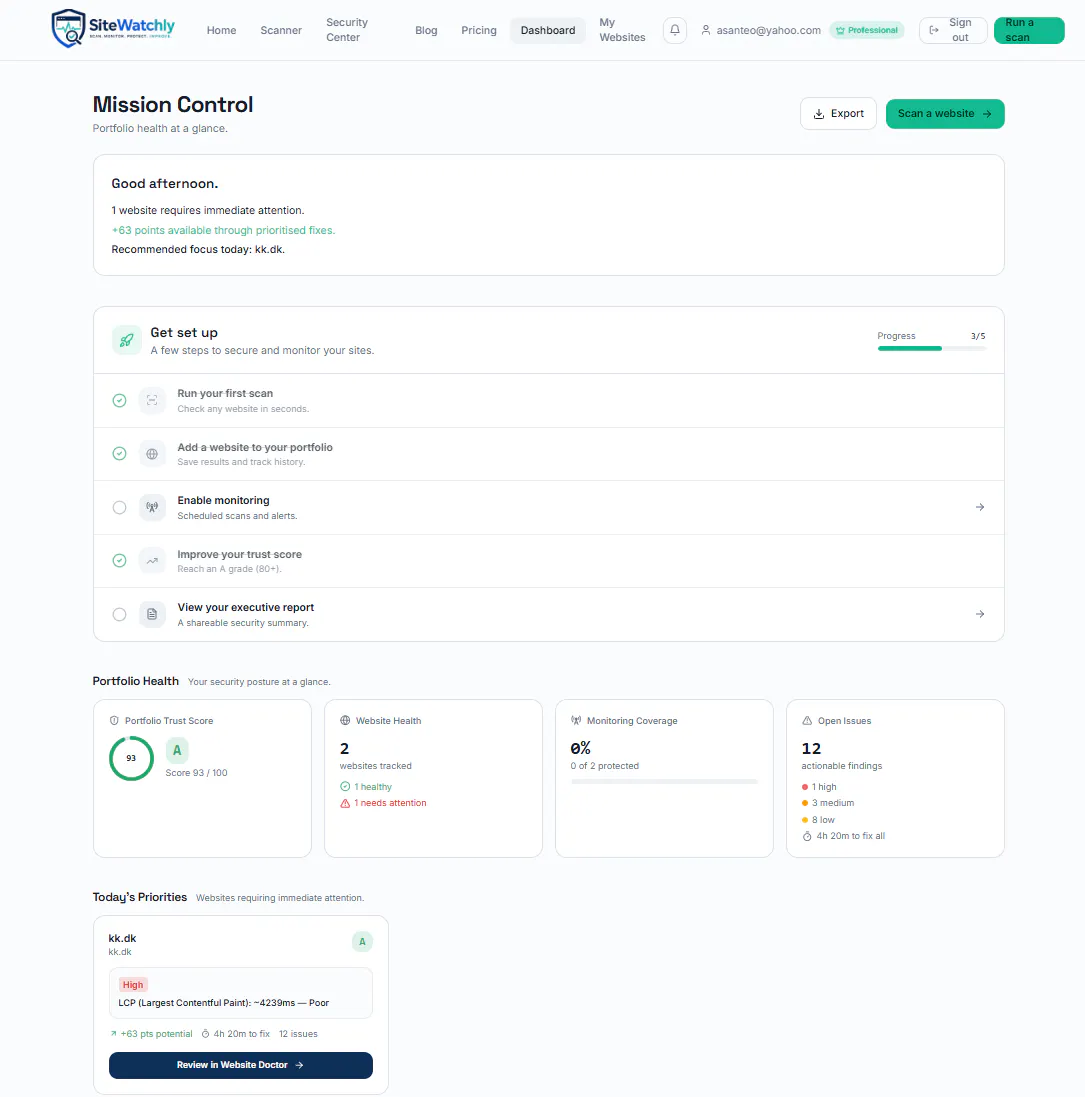1085x1097 pixels.
Task: Click the 3 medium issues entry
Action: click(x=828, y=803)
